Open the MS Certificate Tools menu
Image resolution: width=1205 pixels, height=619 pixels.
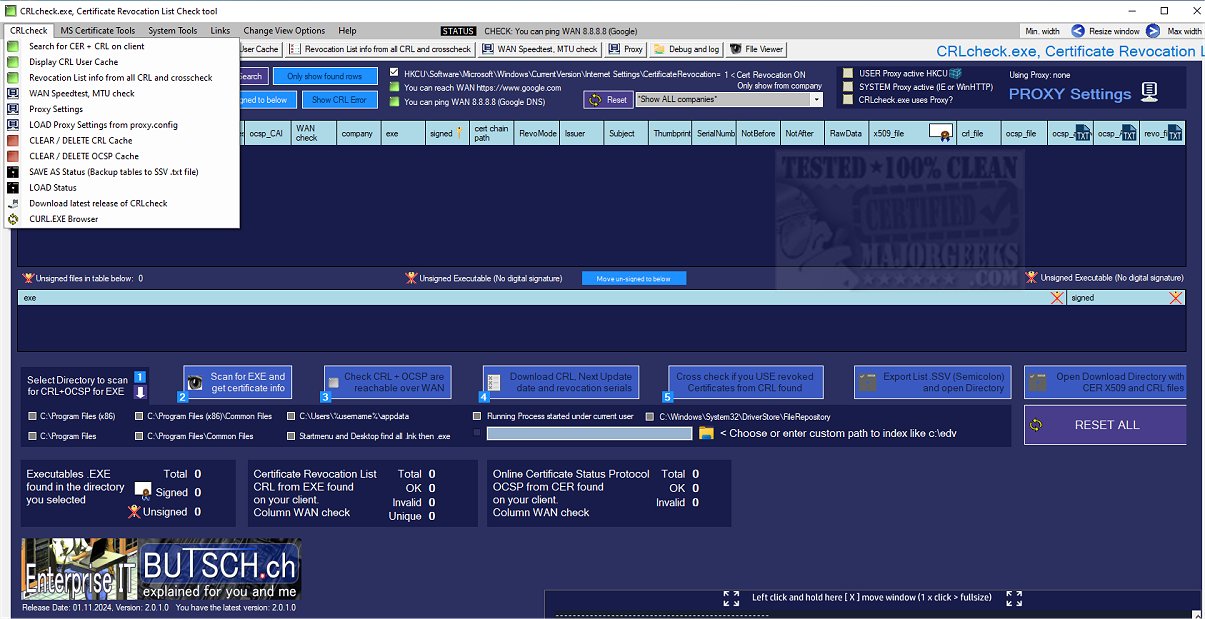coord(98,31)
